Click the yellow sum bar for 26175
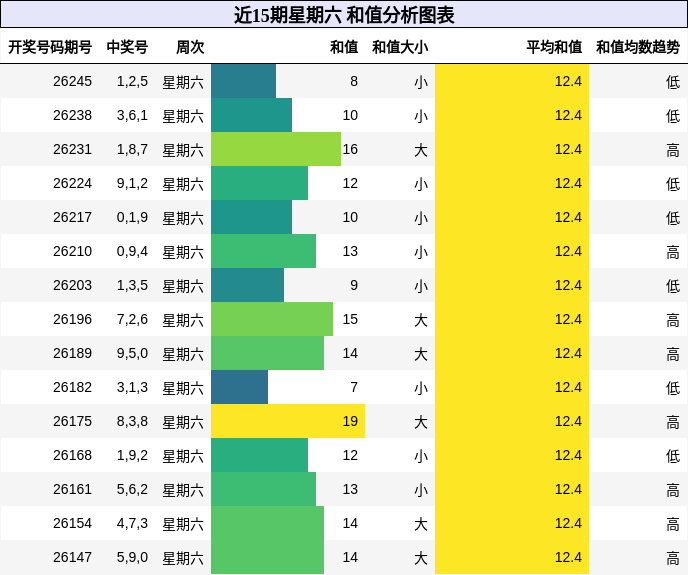 pos(288,421)
